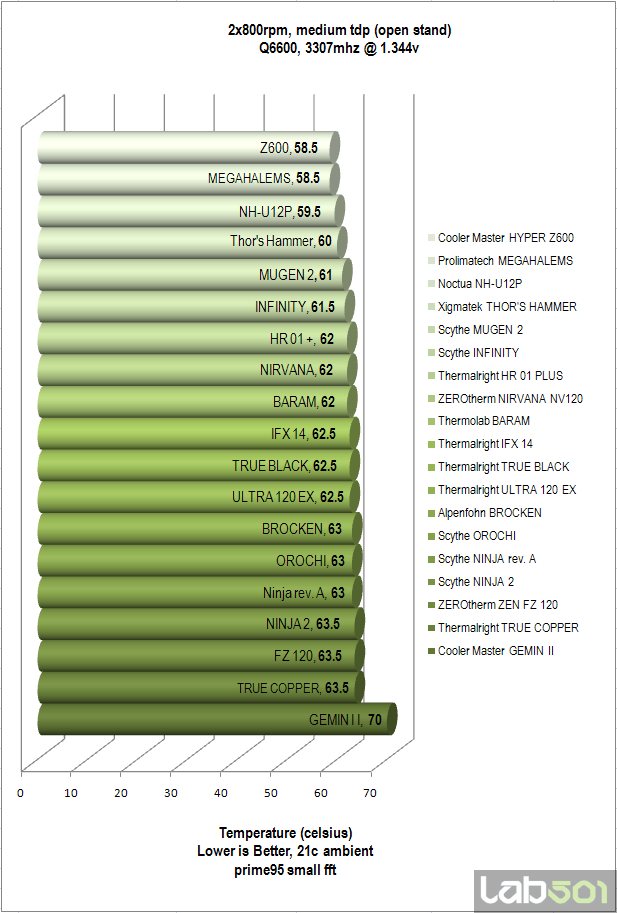The image size is (617, 913).
Task: Click the prime95 small fft caption
Action: coord(285,870)
